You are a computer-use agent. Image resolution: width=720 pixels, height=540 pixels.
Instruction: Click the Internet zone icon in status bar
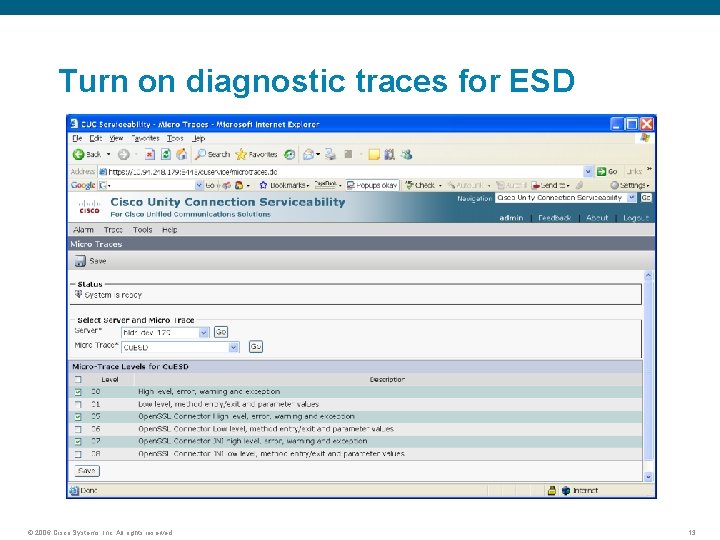click(x=566, y=490)
